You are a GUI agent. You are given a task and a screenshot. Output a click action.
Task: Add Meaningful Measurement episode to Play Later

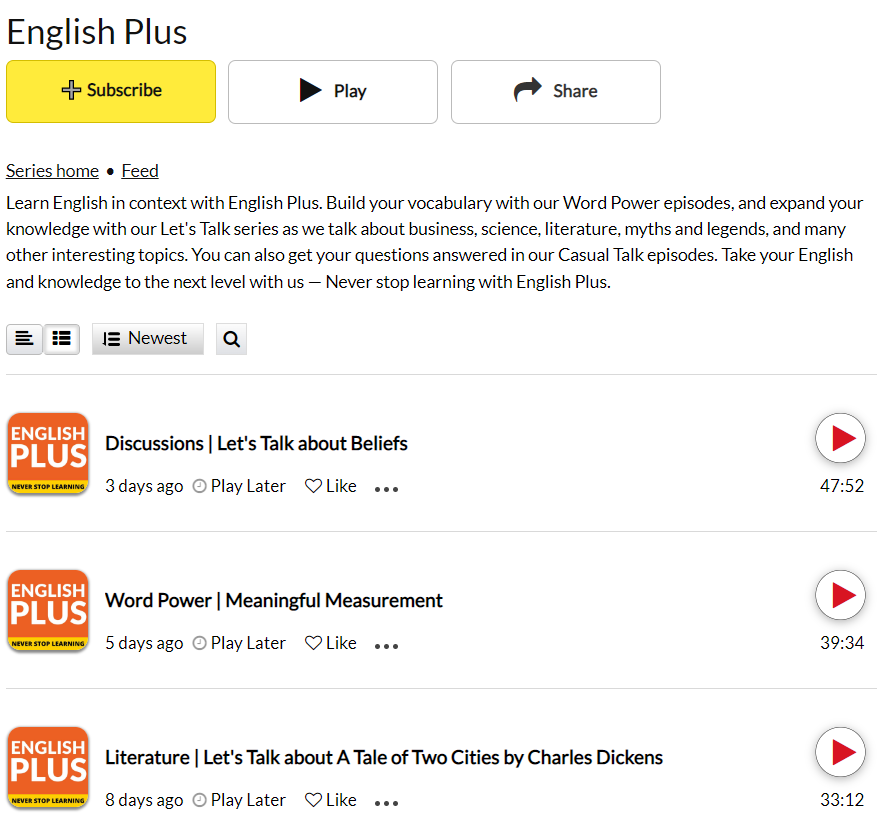tap(239, 643)
